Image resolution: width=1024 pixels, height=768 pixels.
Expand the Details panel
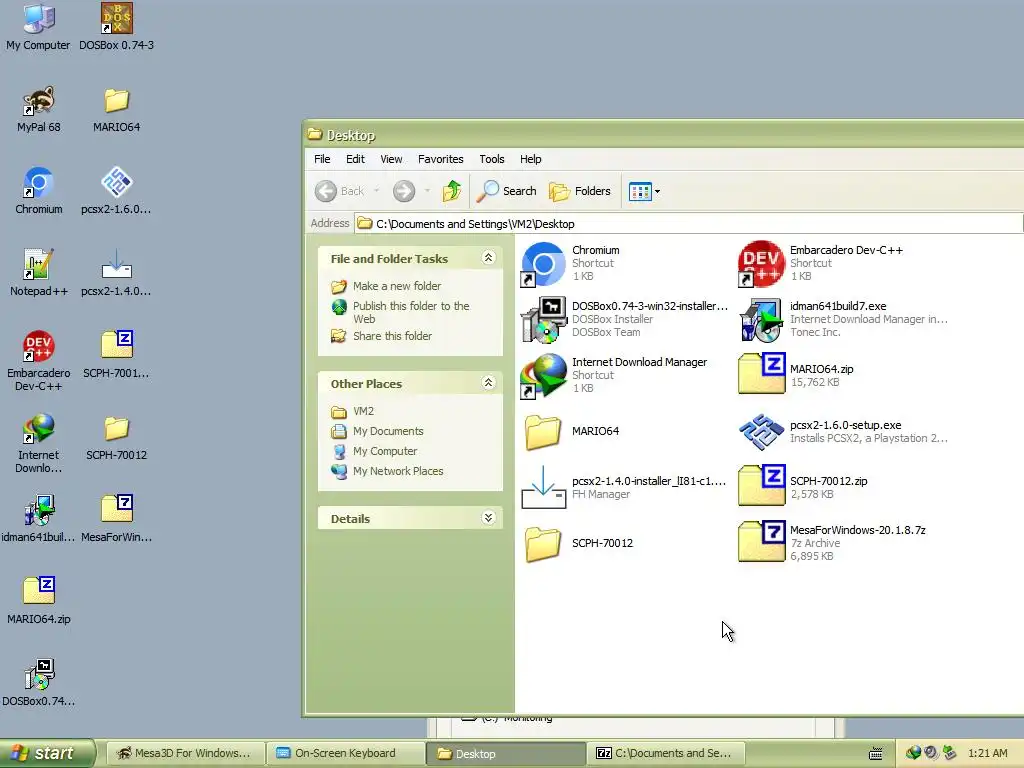(x=488, y=518)
